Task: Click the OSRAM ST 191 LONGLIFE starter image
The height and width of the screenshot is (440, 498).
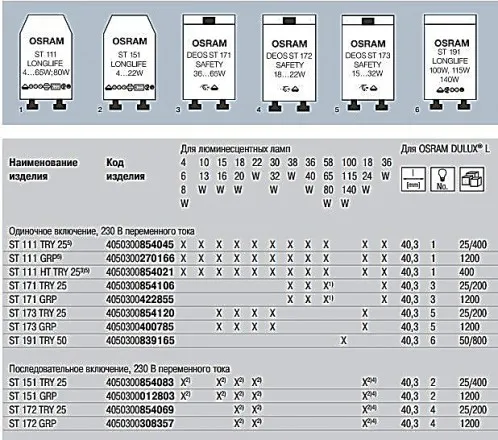Action: (x=451, y=62)
